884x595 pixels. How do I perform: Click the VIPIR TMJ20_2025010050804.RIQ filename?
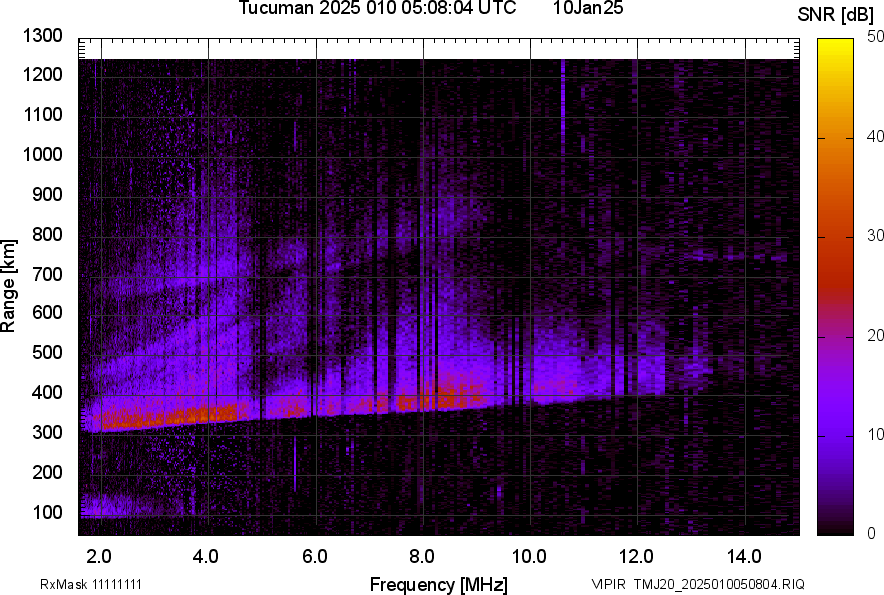click(697, 584)
